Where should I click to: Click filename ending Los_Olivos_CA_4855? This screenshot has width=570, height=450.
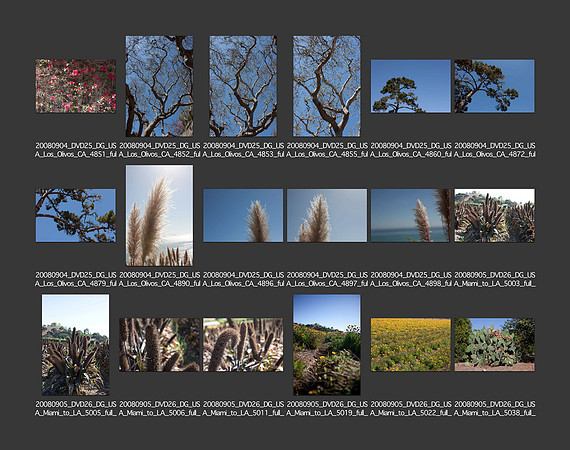tap(327, 150)
